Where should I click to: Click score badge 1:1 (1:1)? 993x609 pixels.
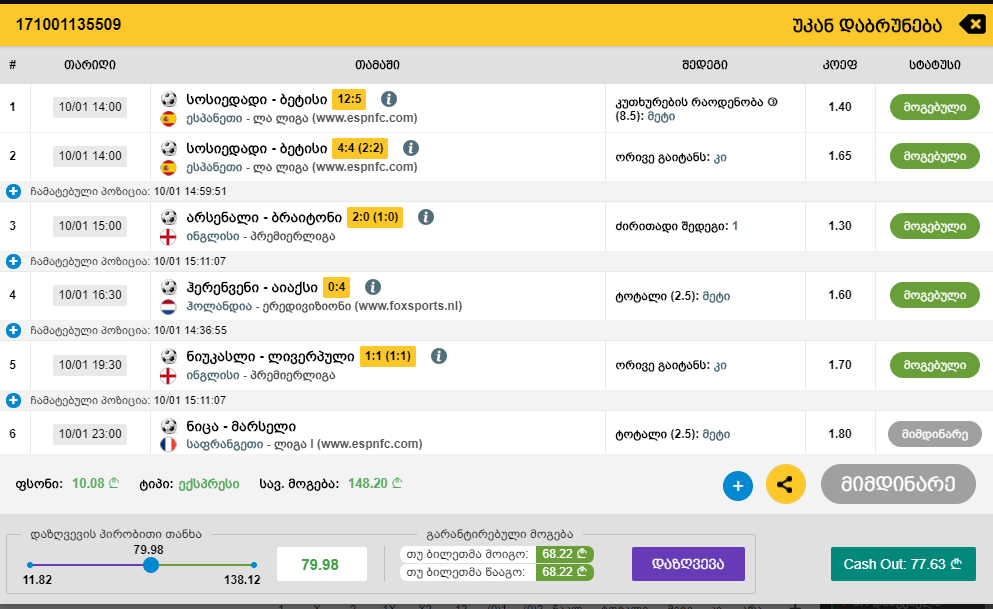pos(388,356)
